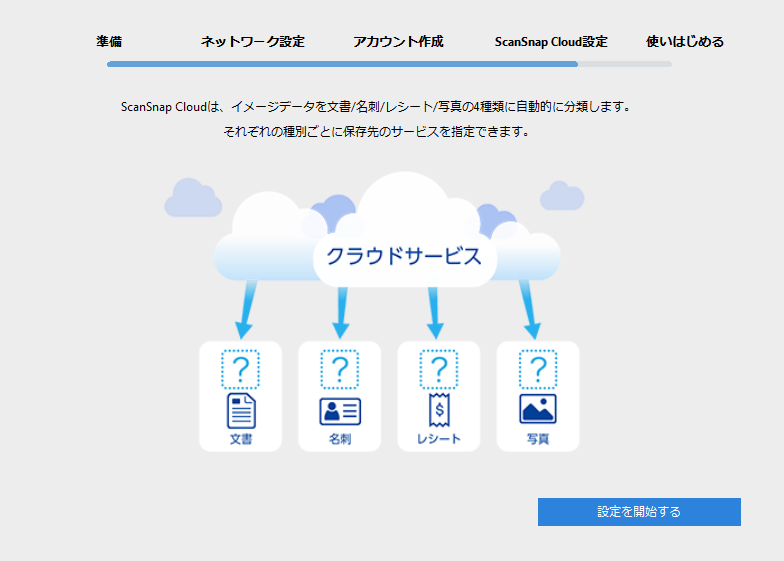Select the ScanSnap Cloud設定 step label
The image size is (784, 561).
(551, 42)
